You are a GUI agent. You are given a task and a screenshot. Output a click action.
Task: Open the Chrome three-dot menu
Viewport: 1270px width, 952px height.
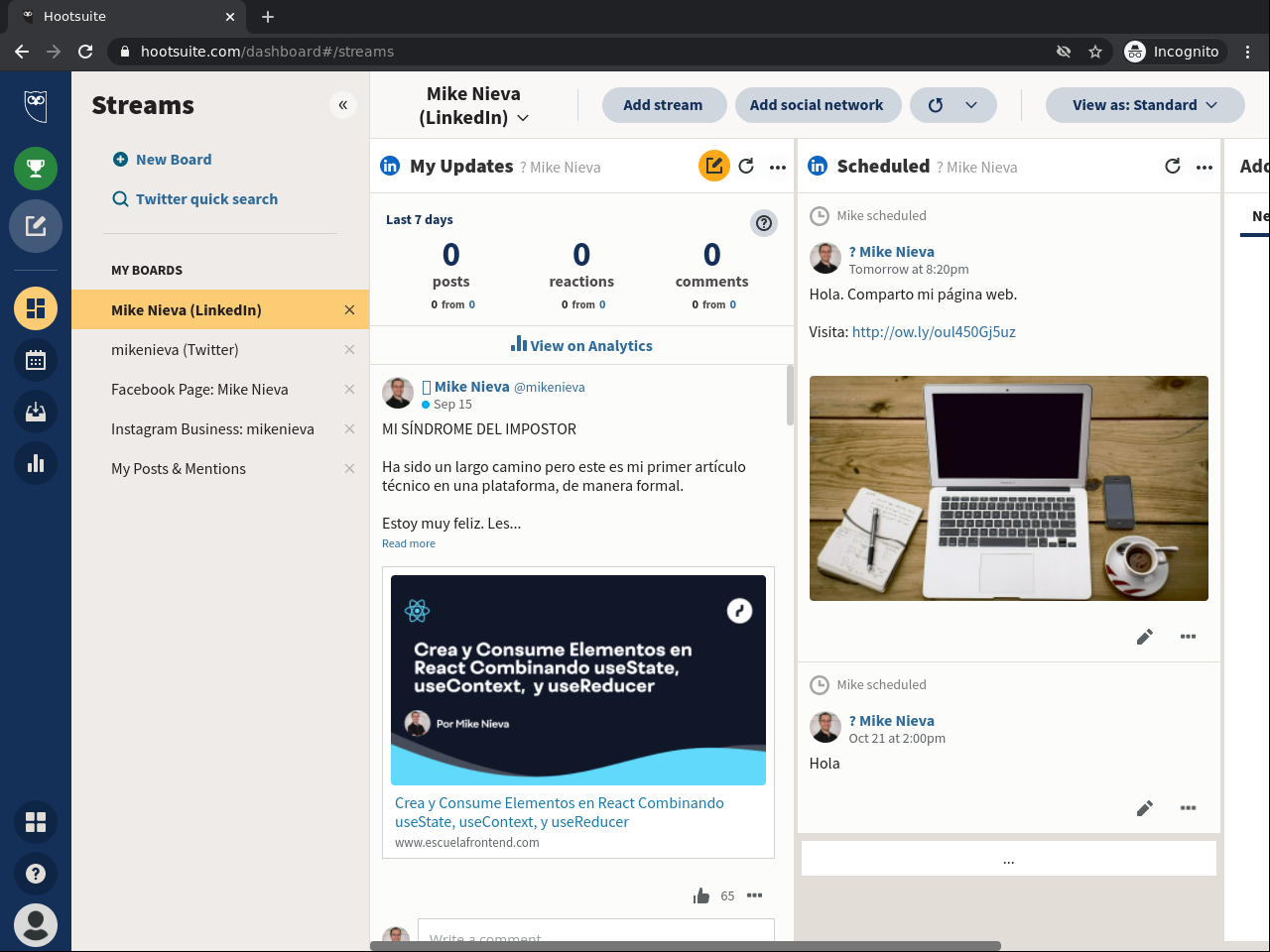[1248, 52]
